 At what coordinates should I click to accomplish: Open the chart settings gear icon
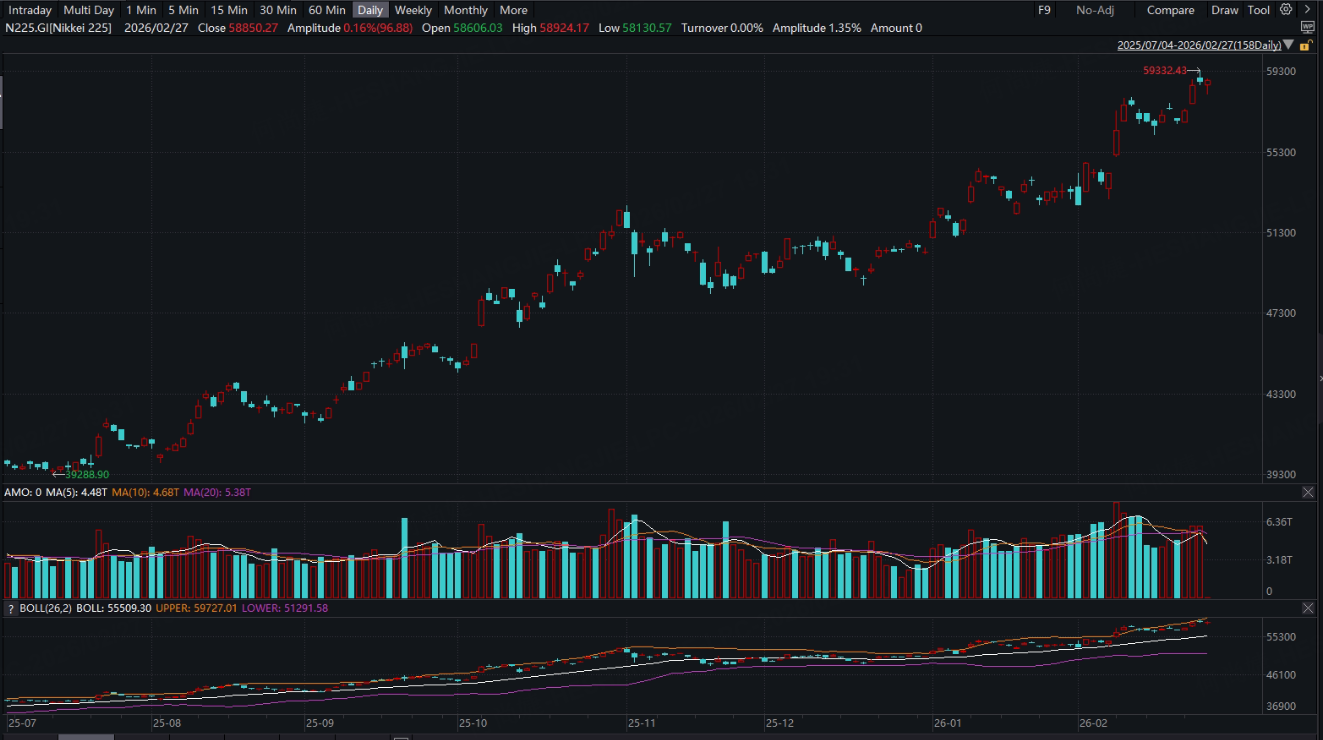(1286, 10)
